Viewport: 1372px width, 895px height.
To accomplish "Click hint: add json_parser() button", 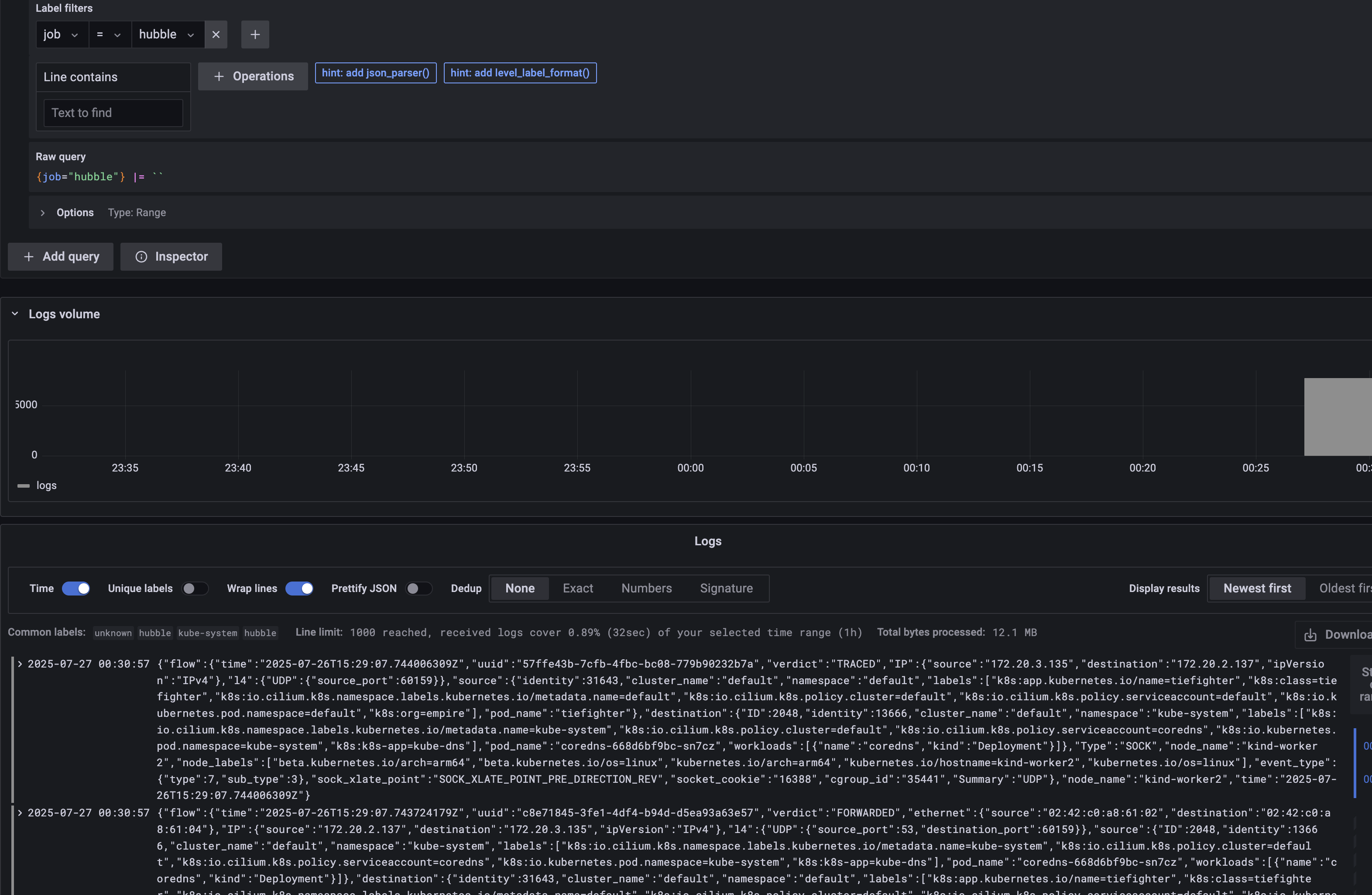I will (375, 73).
